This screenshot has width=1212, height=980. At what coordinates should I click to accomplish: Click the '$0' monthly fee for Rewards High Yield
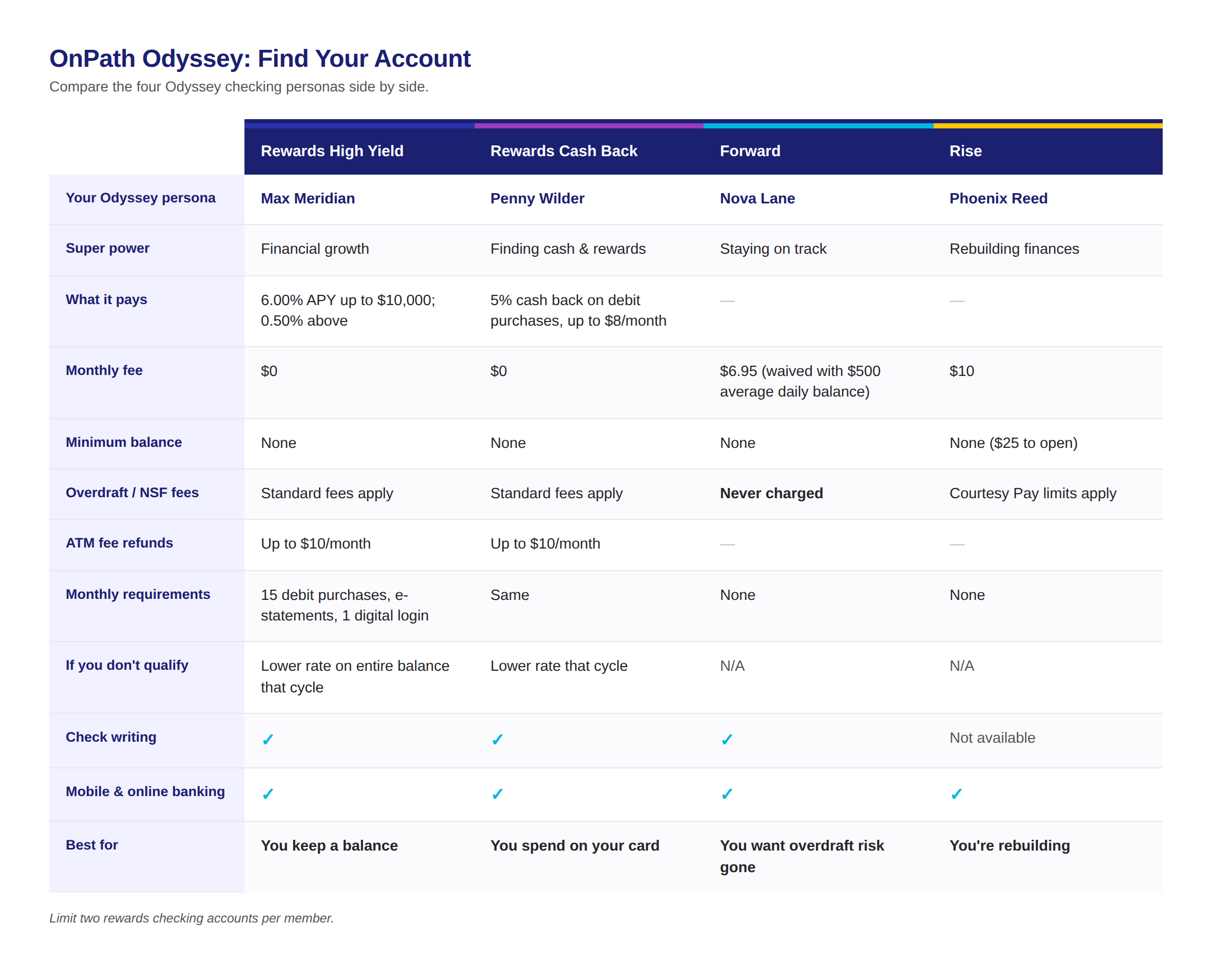[269, 371]
